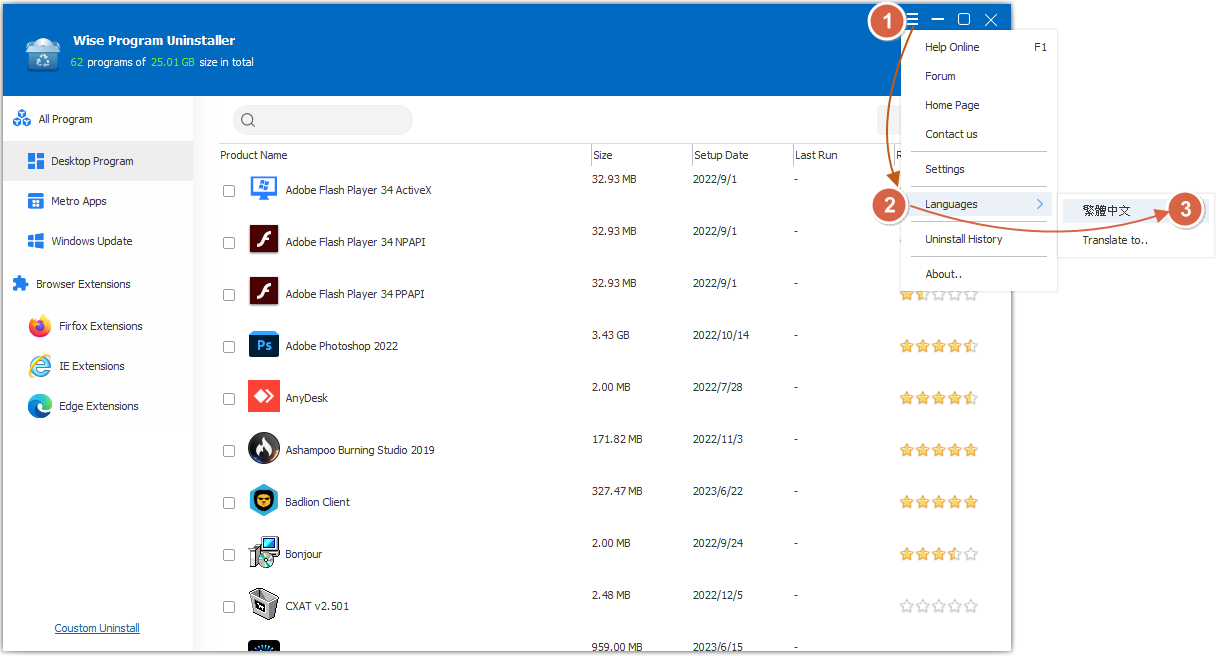Screen dimensions: 1219x656
Task: Click the setup date 2023/6/22
Action: click(717, 491)
